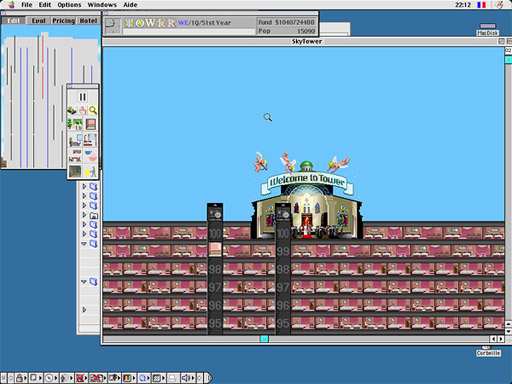The width and height of the screenshot is (512, 384).
Task: Expand the third folder in Finder list
Action: pyautogui.click(x=84, y=205)
